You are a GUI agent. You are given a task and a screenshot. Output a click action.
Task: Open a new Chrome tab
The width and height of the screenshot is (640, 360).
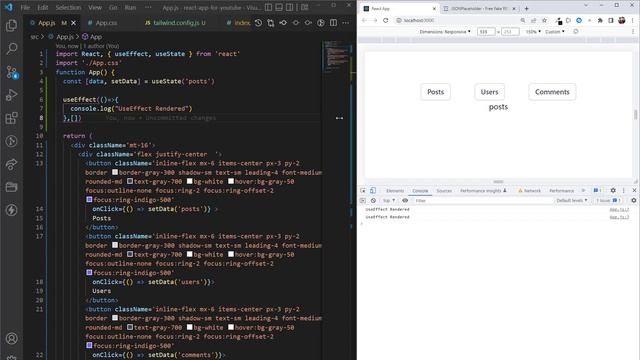click(x=527, y=8)
